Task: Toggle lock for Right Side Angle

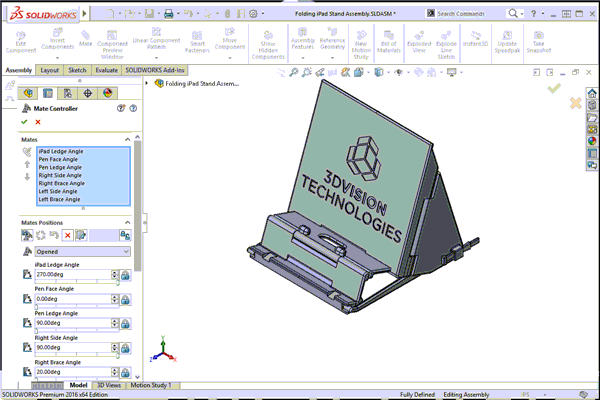Action: (126, 347)
